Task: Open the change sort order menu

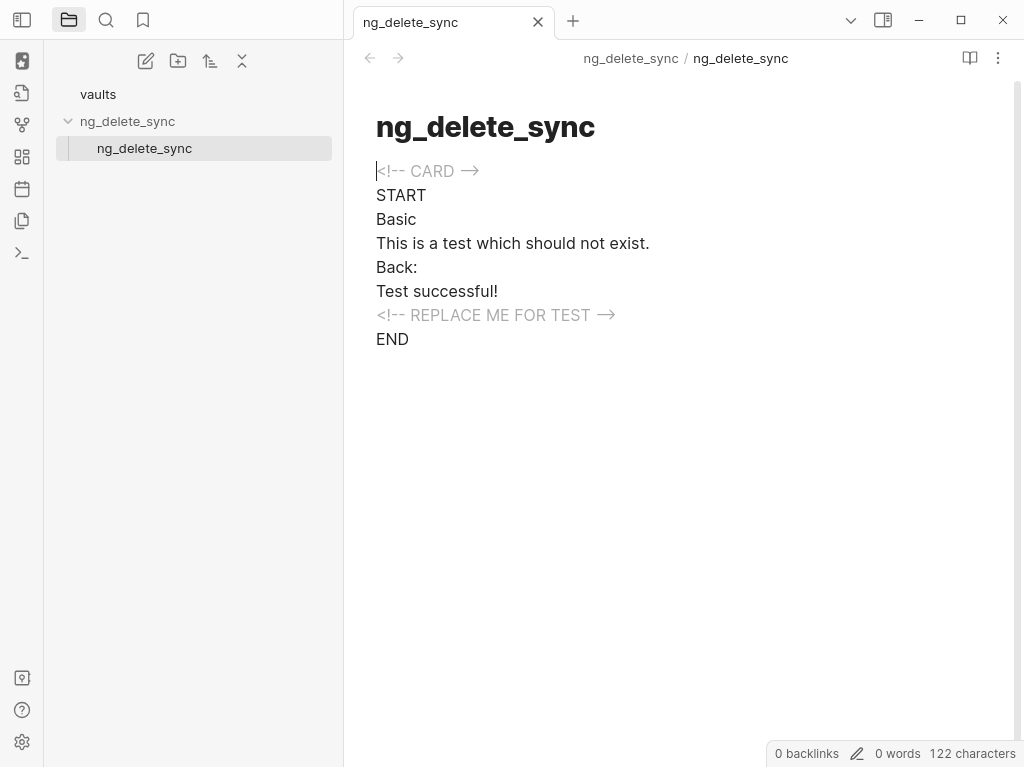Action: click(x=210, y=61)
